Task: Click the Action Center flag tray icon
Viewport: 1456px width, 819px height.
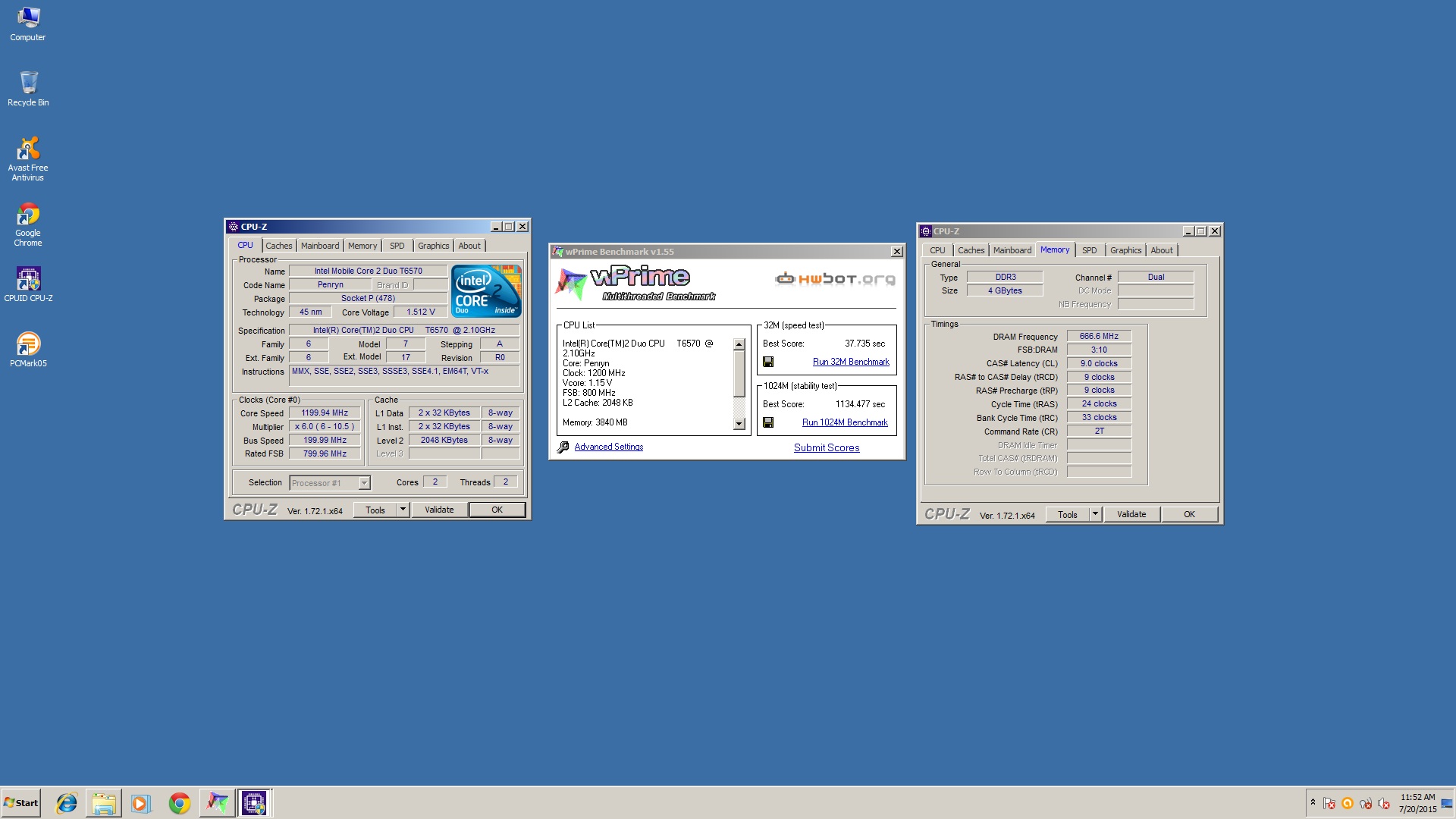Action: (1329, 803)
